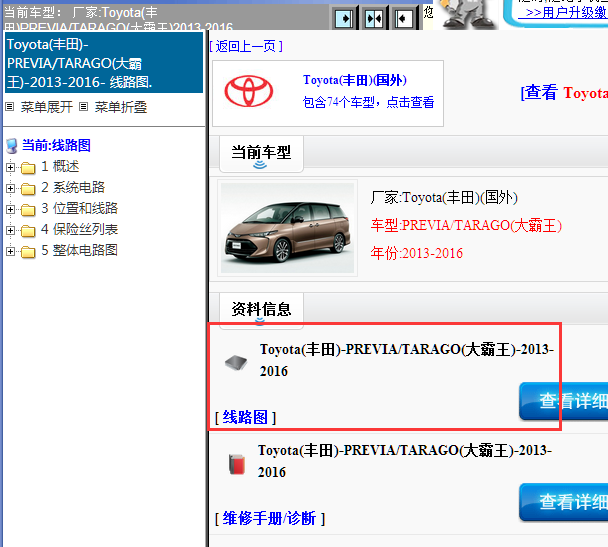608x547 pixels.
Task: Open the [线路图] category link
Action: pyautogui.click(x=245, y=418)
